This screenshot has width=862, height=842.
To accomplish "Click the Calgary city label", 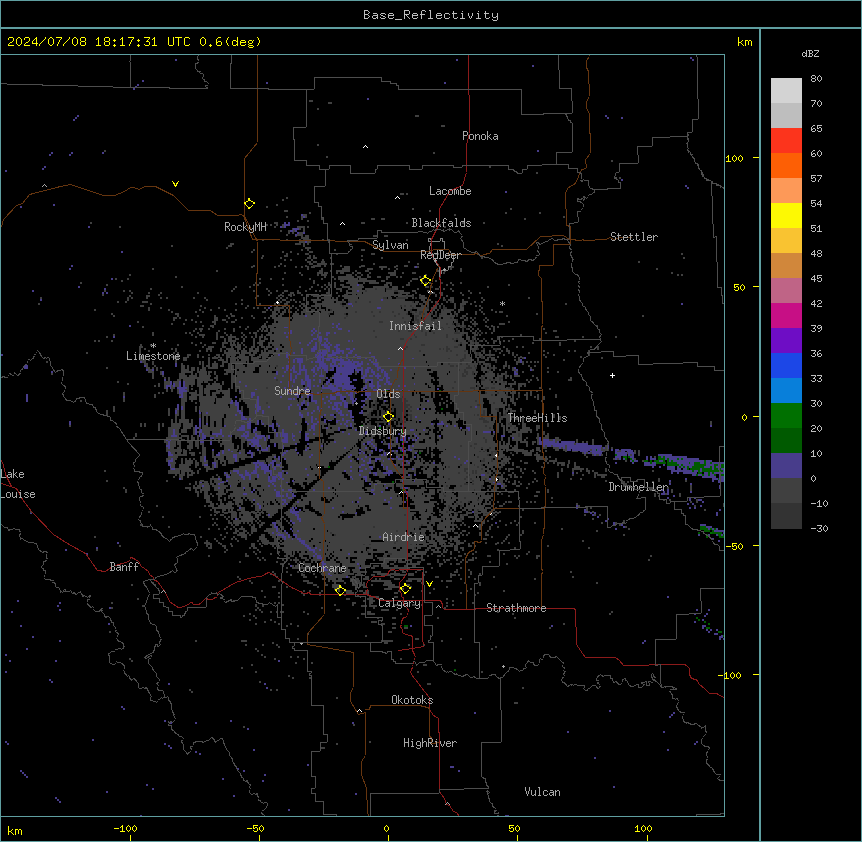I will point(399,603).
